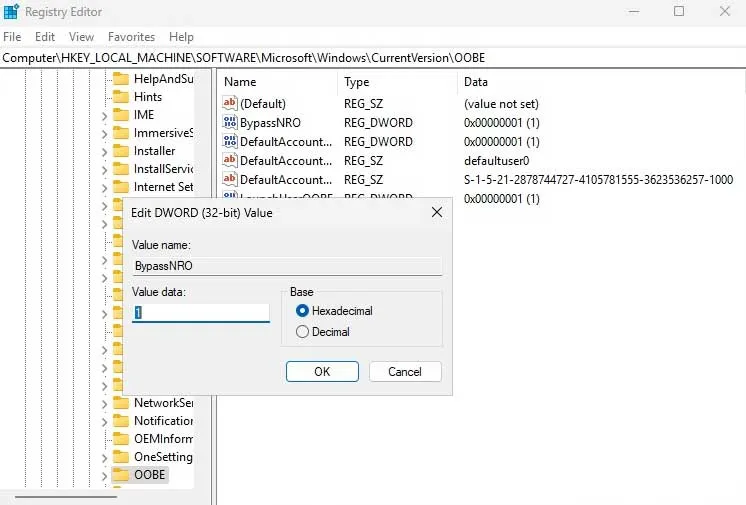
Task: Open the Favorites menu
Action: pyautogui.click(x=131, y=37)
